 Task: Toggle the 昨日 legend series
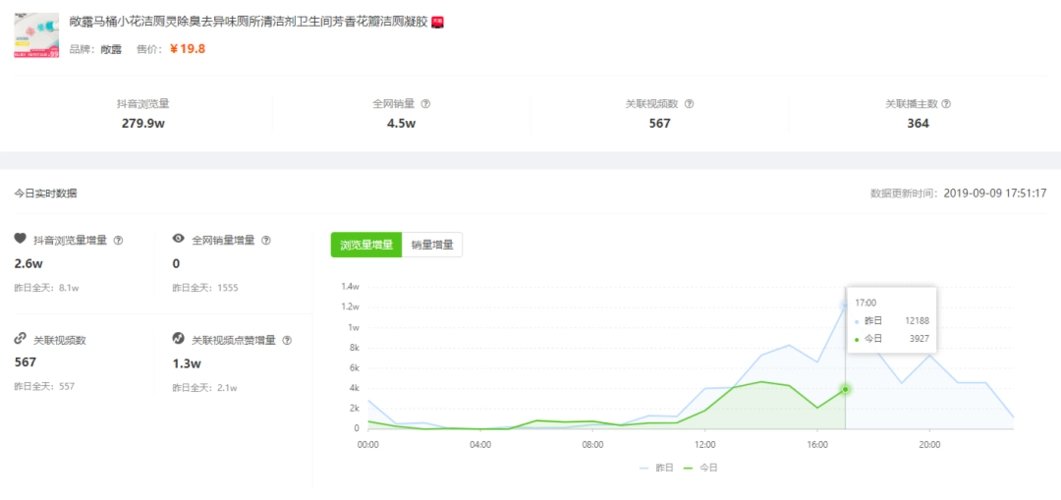pos(656,468)
